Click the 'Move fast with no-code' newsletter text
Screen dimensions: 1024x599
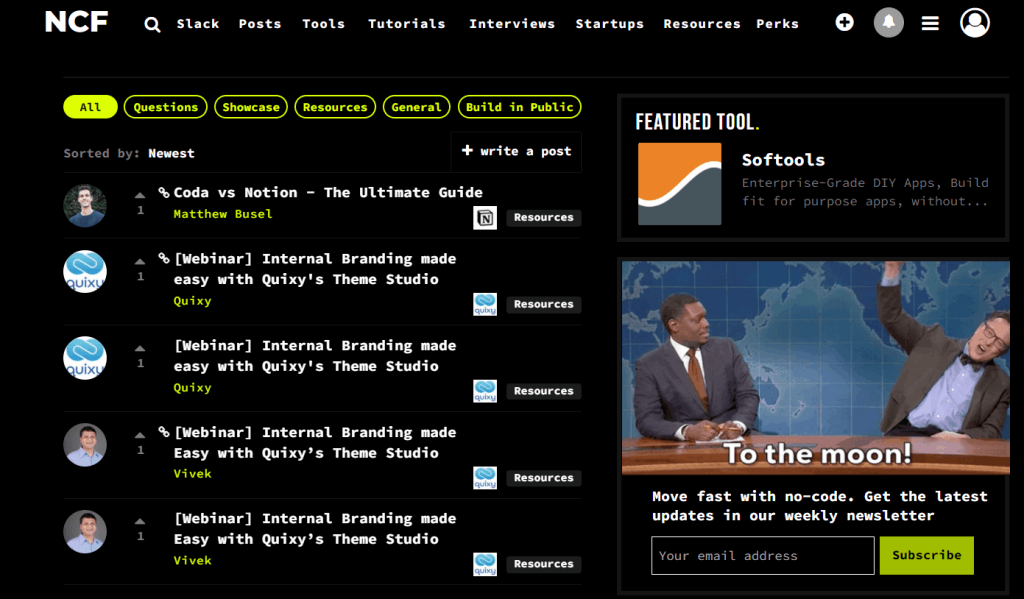click(x=820, y=506)
